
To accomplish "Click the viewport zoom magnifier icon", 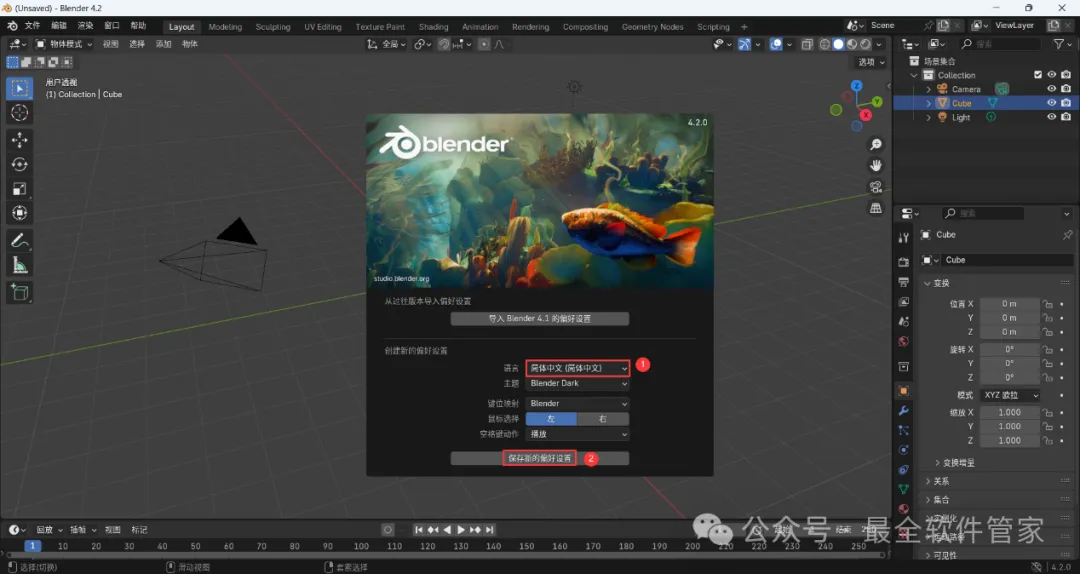I will click(x=875, y=145).
